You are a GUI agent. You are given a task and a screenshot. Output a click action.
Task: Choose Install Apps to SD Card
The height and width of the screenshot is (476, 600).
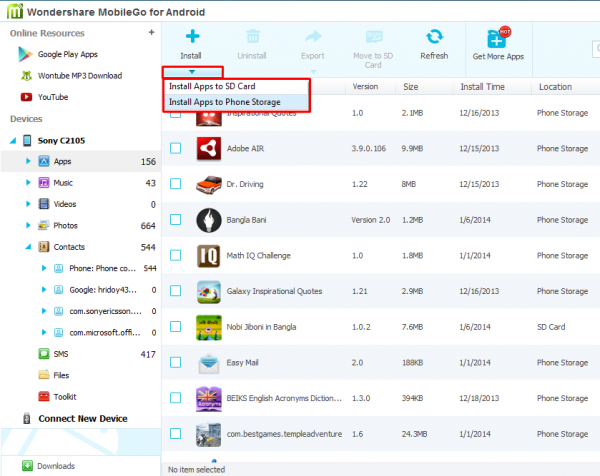[236, 86]
